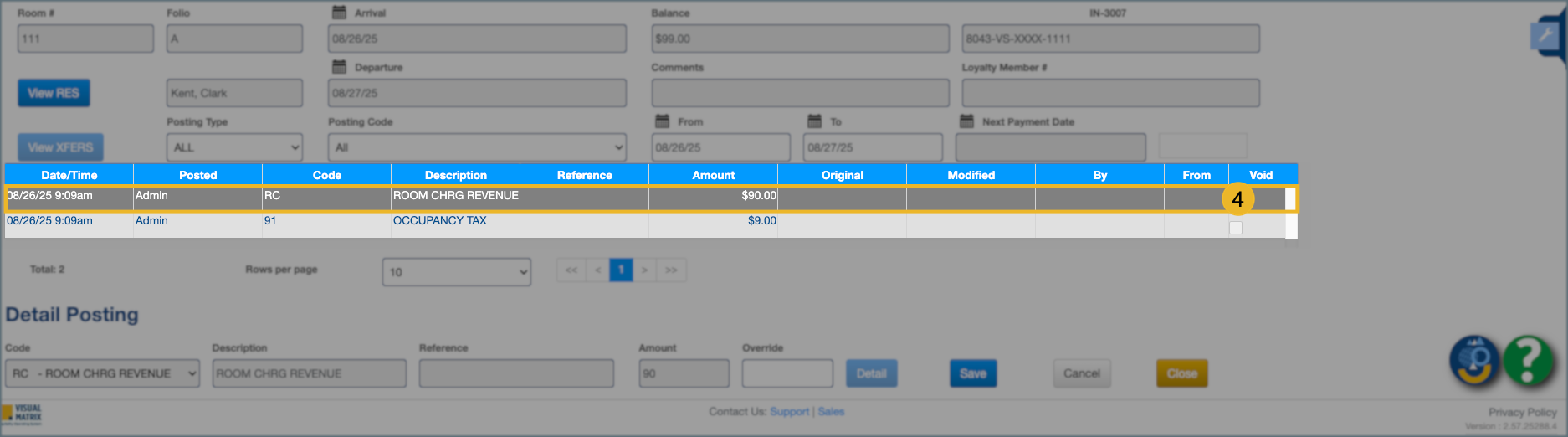Expand the Posting Type dropdown
1568x437 pixels.
click(x=234, y=147)
